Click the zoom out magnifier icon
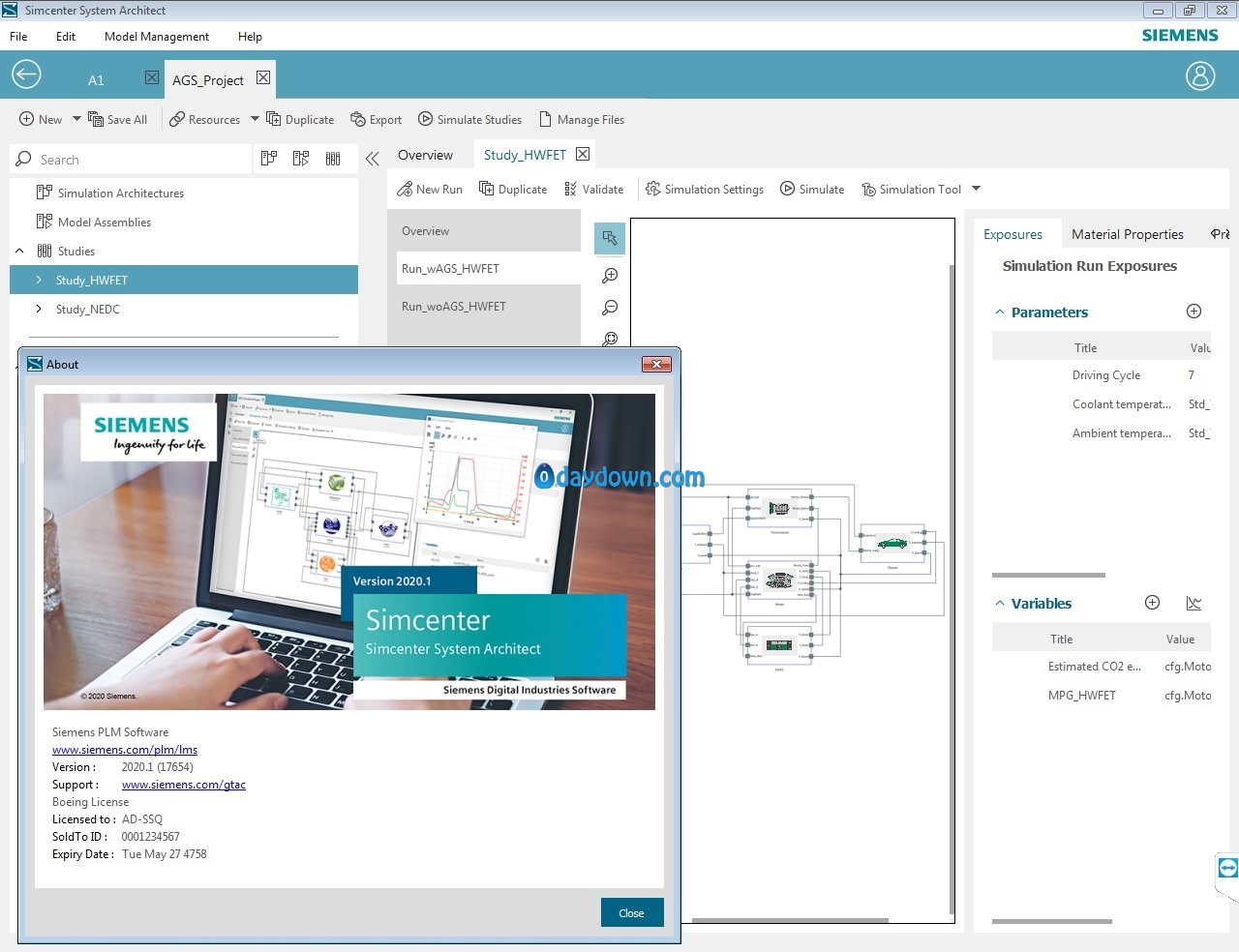 [610, 308]
